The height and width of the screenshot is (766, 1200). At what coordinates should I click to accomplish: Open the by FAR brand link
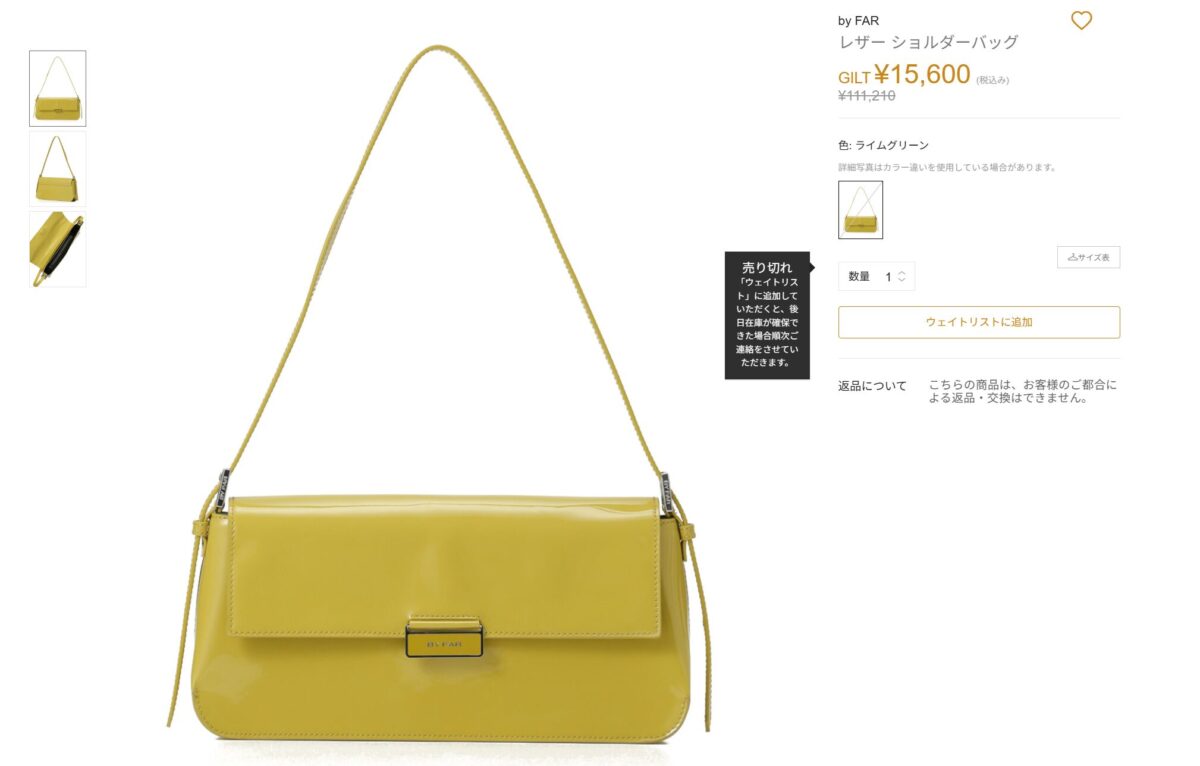pos(858,21)
